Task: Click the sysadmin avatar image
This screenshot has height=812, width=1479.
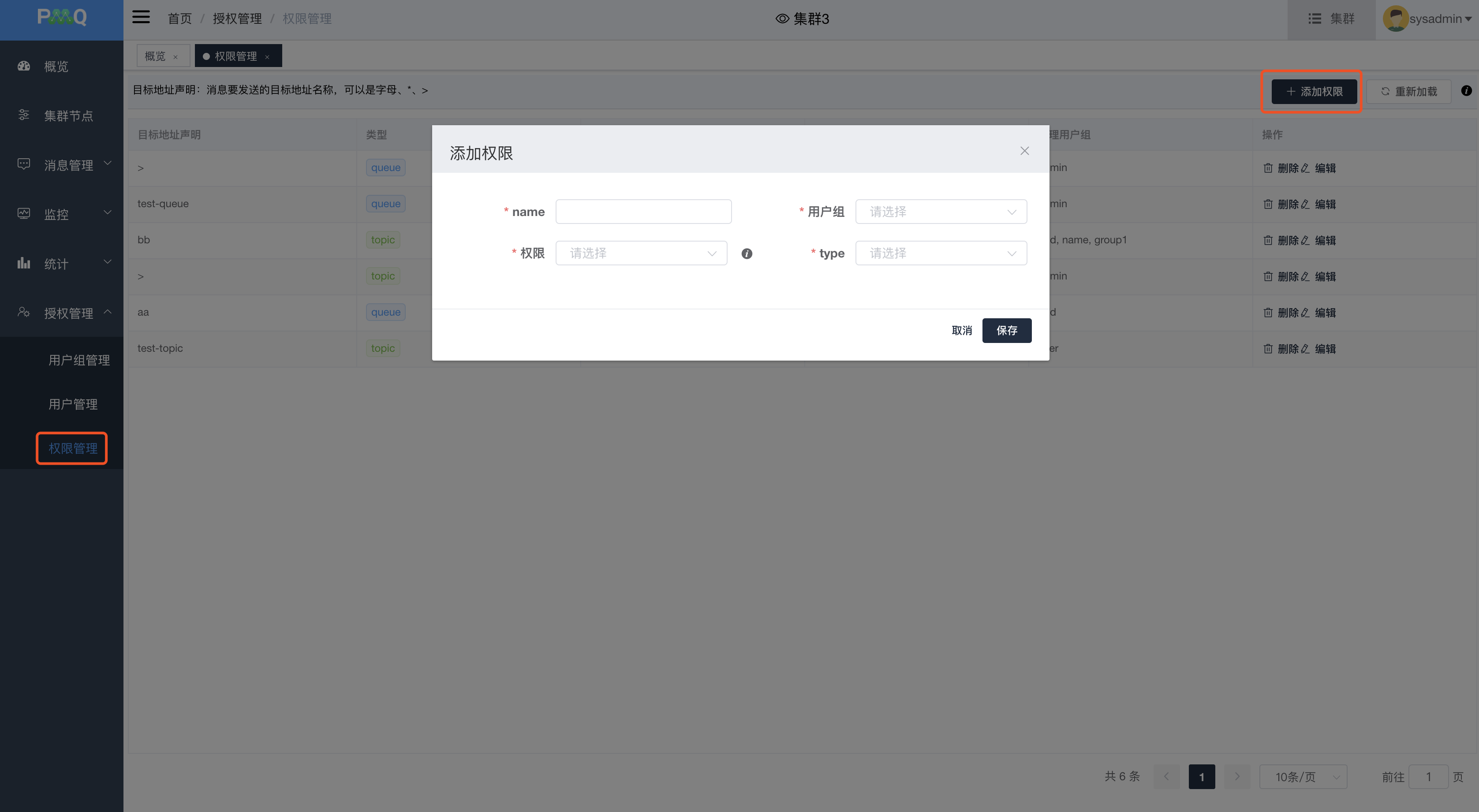Action: 1395,19
